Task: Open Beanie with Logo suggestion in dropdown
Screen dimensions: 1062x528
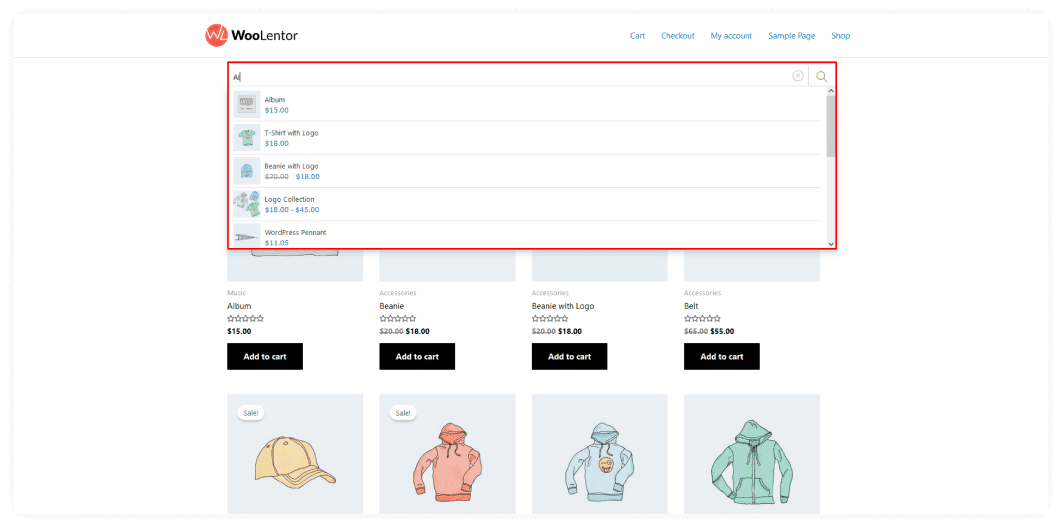Action: tap(291, 166)
